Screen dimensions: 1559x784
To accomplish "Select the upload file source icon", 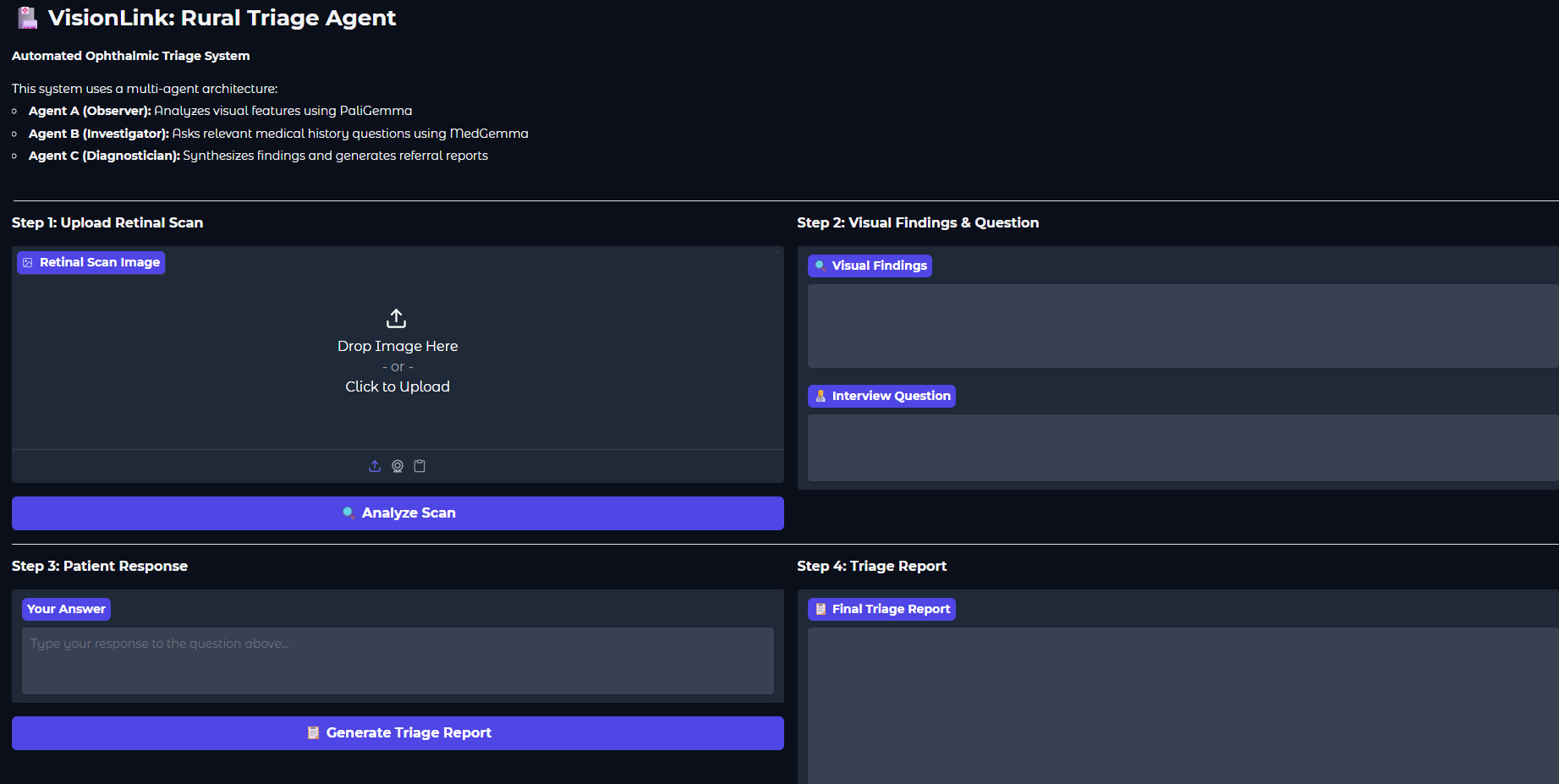I will click(375, 466).
